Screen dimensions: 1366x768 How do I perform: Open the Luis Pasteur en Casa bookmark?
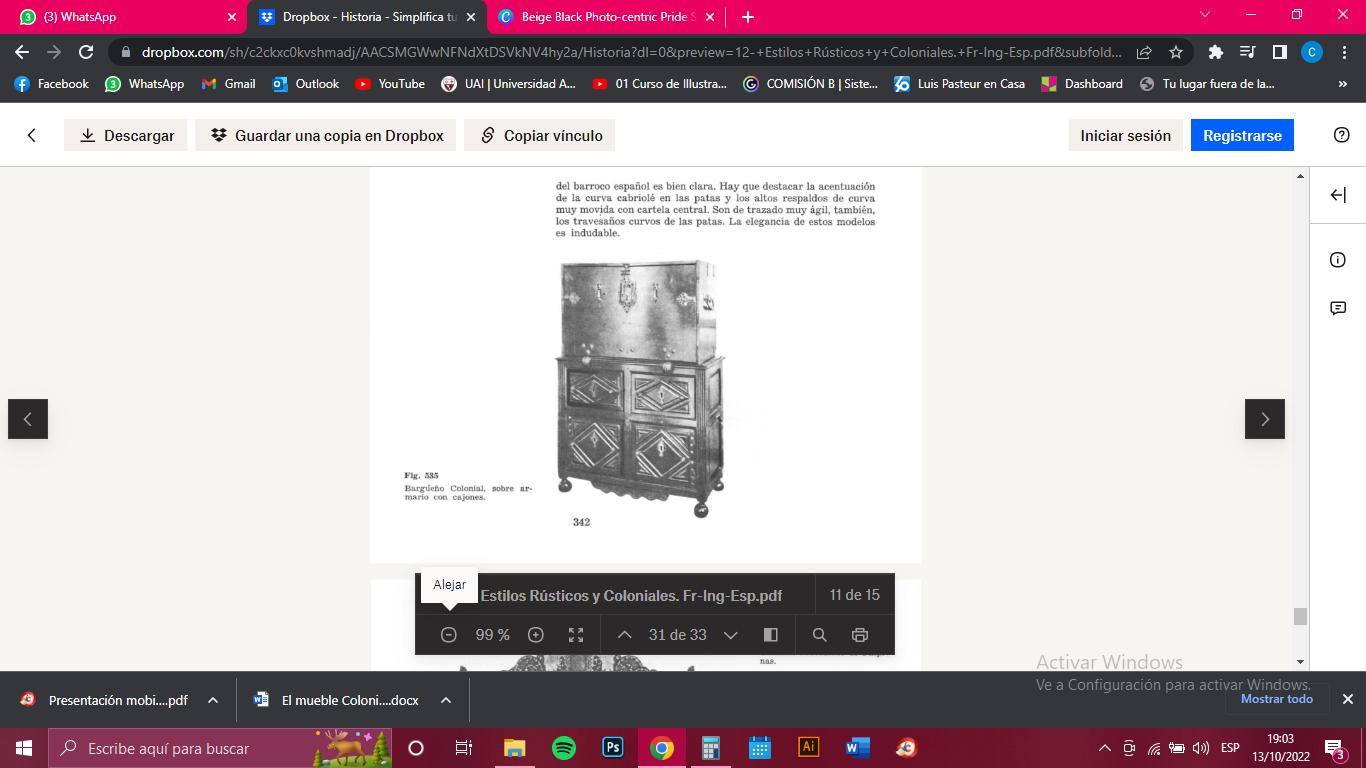coord(960,84)
